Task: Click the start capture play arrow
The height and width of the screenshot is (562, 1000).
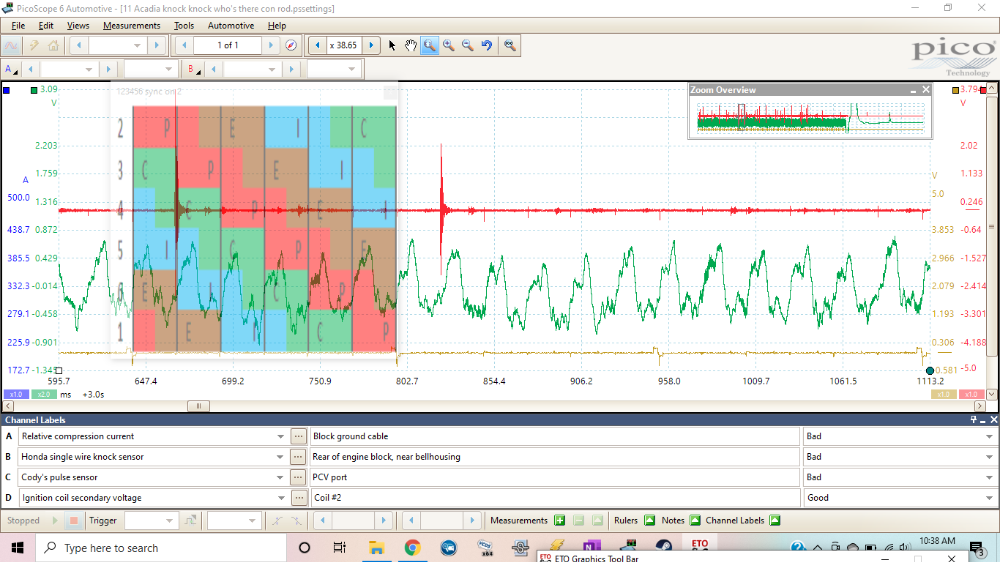Action: click(55, 521)
